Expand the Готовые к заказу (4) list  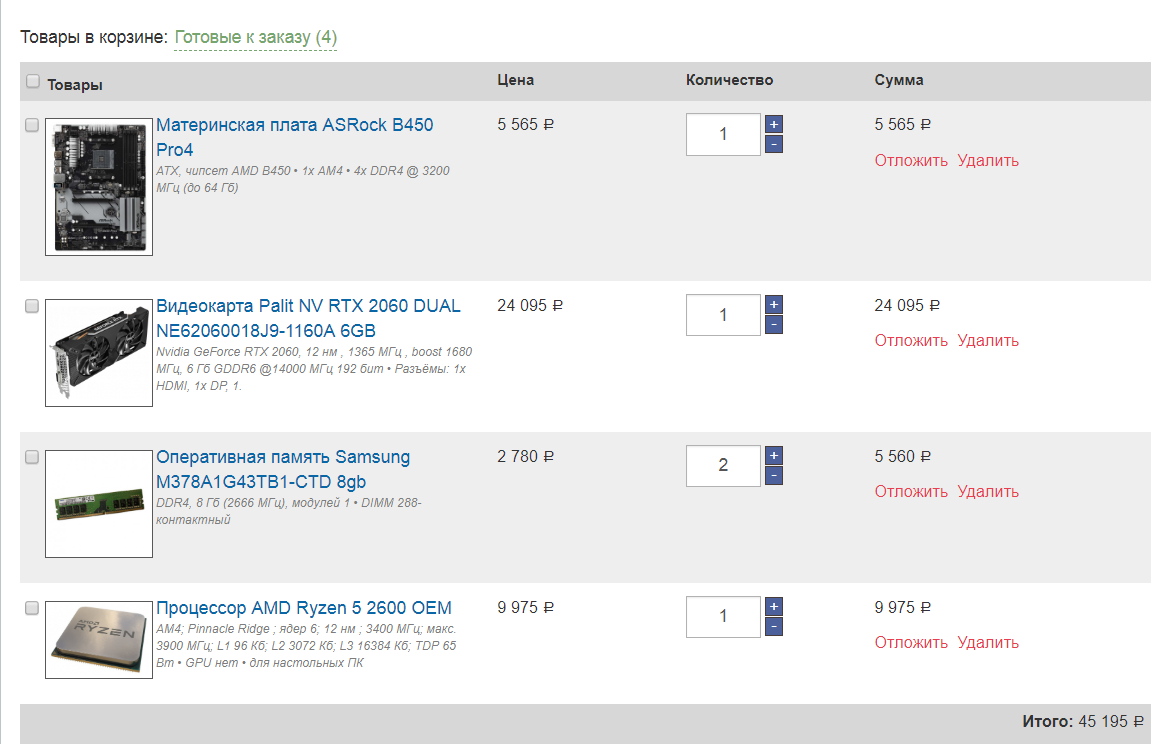[x=255, y=38]
